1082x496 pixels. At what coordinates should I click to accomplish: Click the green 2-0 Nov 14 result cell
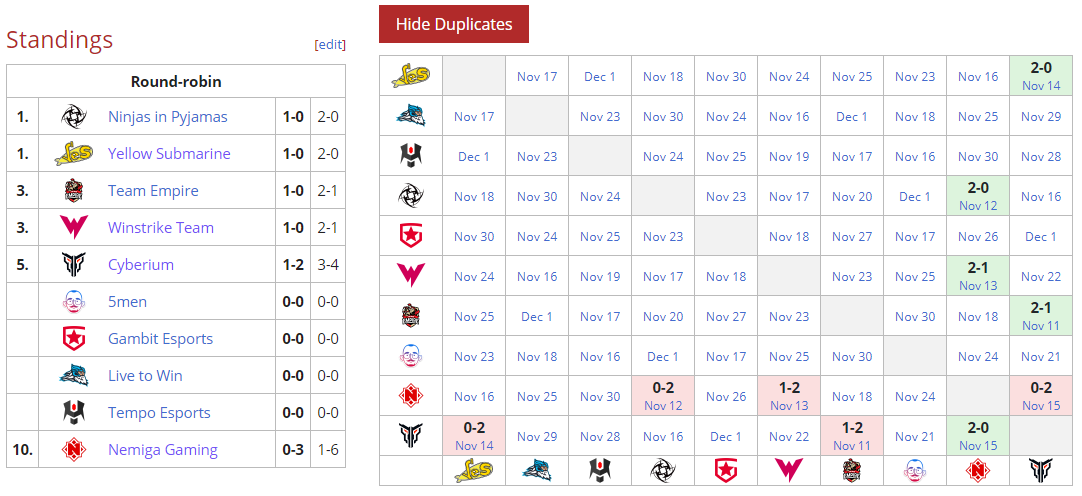pyautogui.click(x=1041, y=76)
